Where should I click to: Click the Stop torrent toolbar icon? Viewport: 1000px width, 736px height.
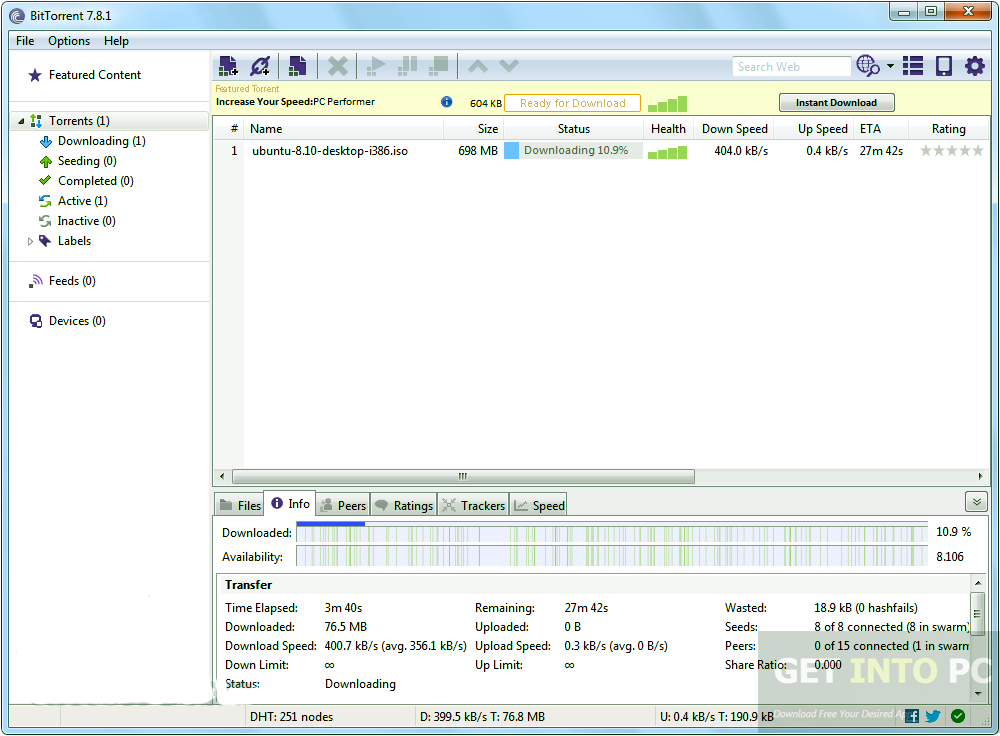tap(439, 66)
